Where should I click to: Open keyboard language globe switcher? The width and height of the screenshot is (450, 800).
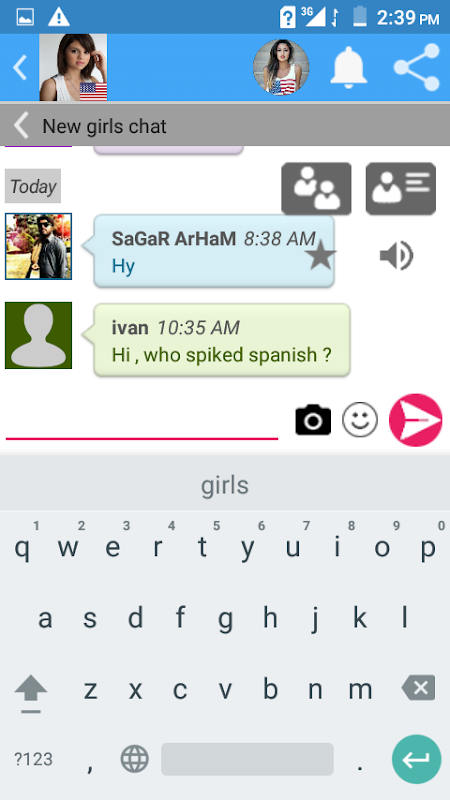135,759
